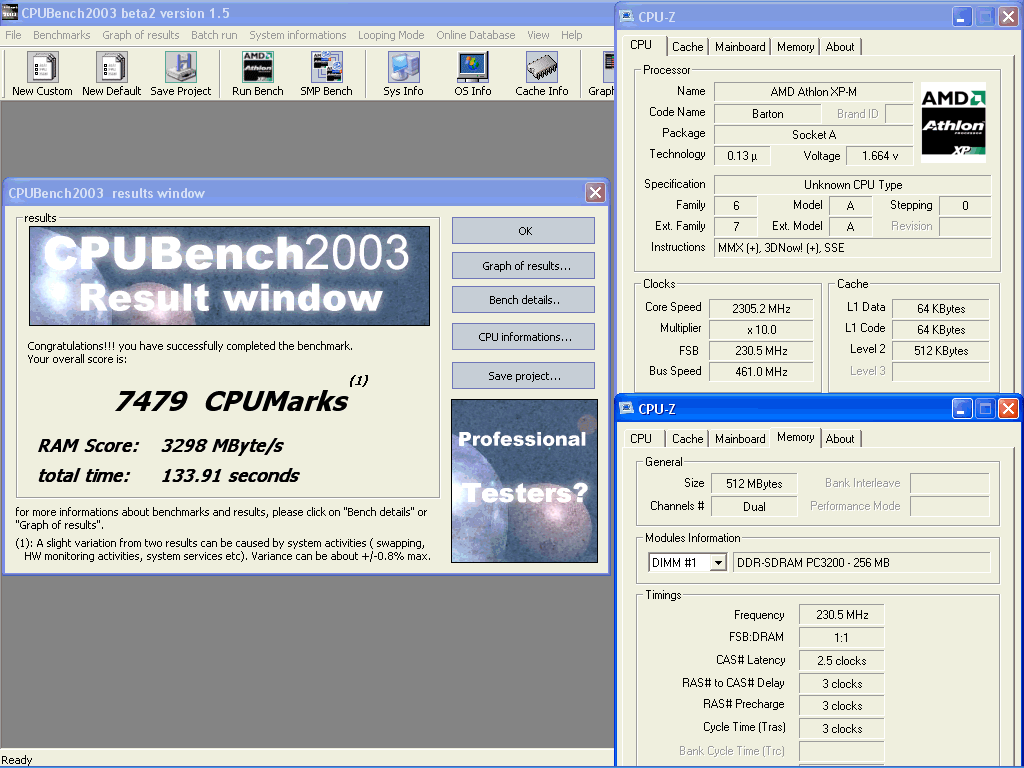Open Cache Info chip icon
The height and width of the screenshot is (768, 1024).
coord(542,67)
